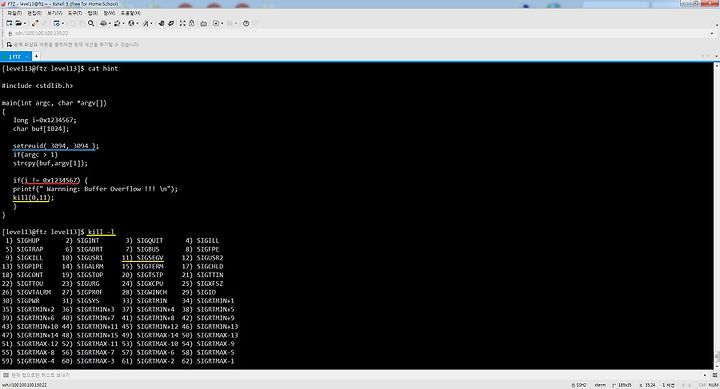The height and width of the screenshot is (389, 720).
Task: Select the '1 FTZ' session tab
Action: (15, 56)
